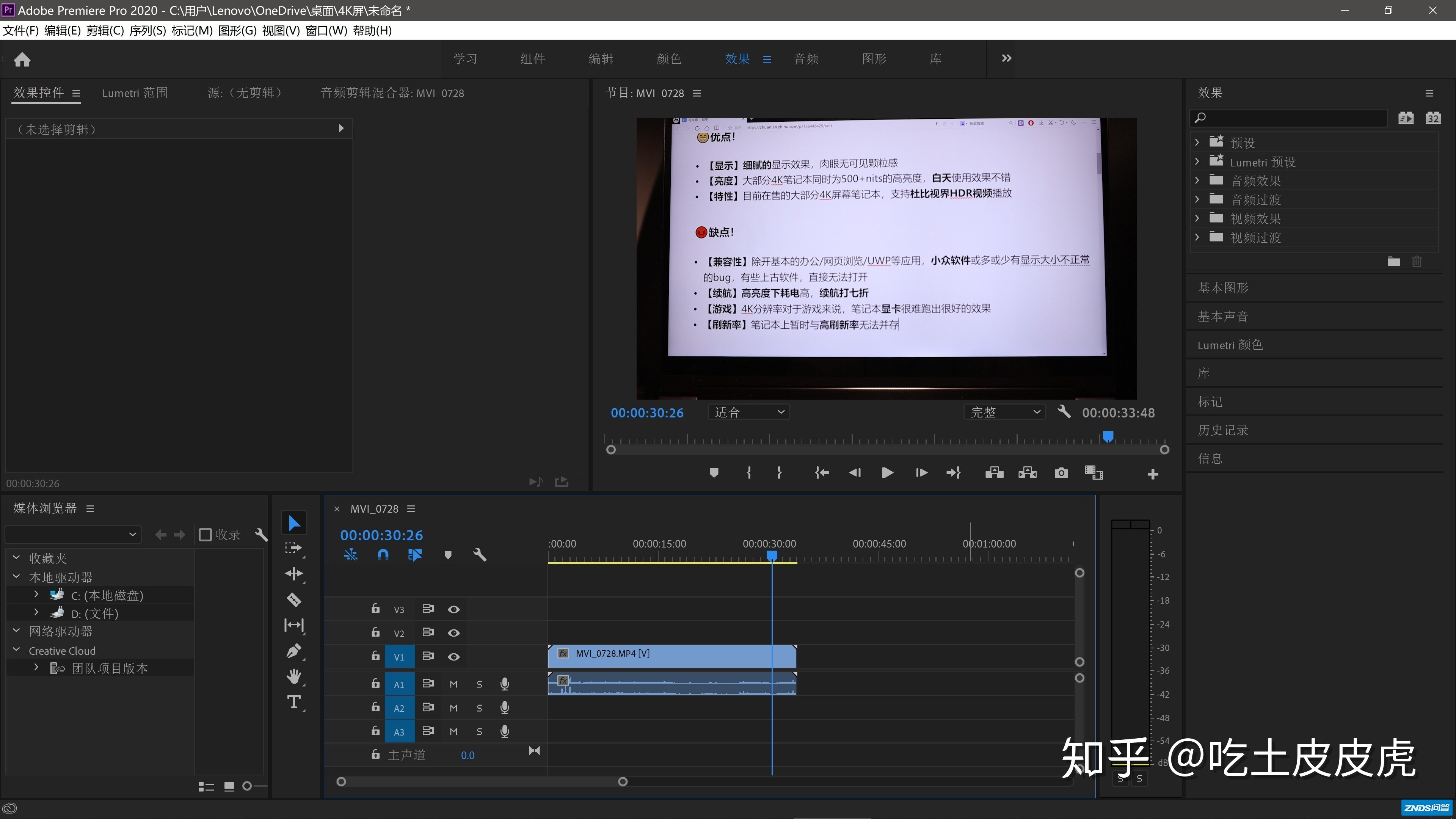Expand the 音频过渡 folder

(1197, 199)
